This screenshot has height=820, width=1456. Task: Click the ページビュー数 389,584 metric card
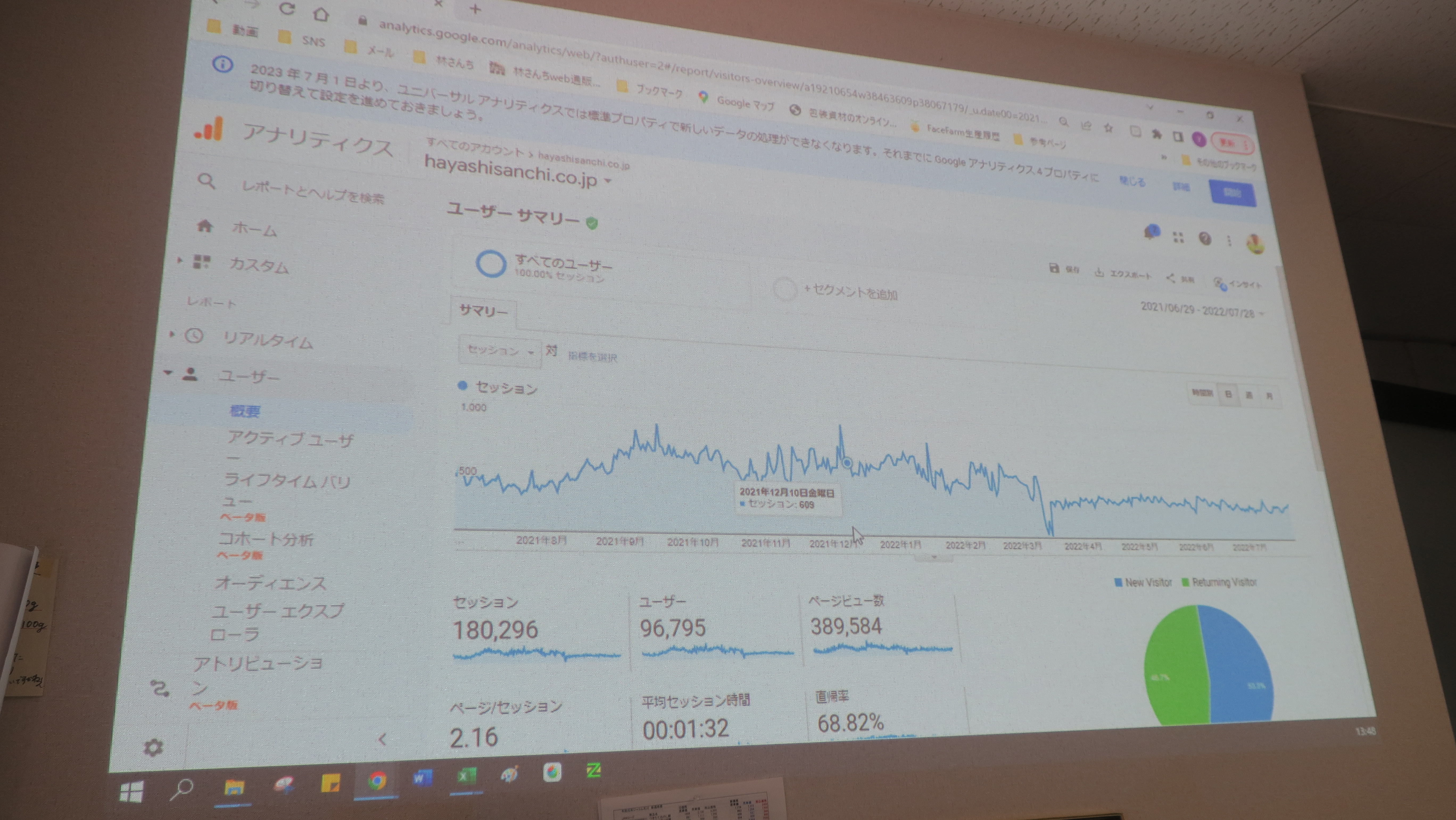[x=882, y=624]
